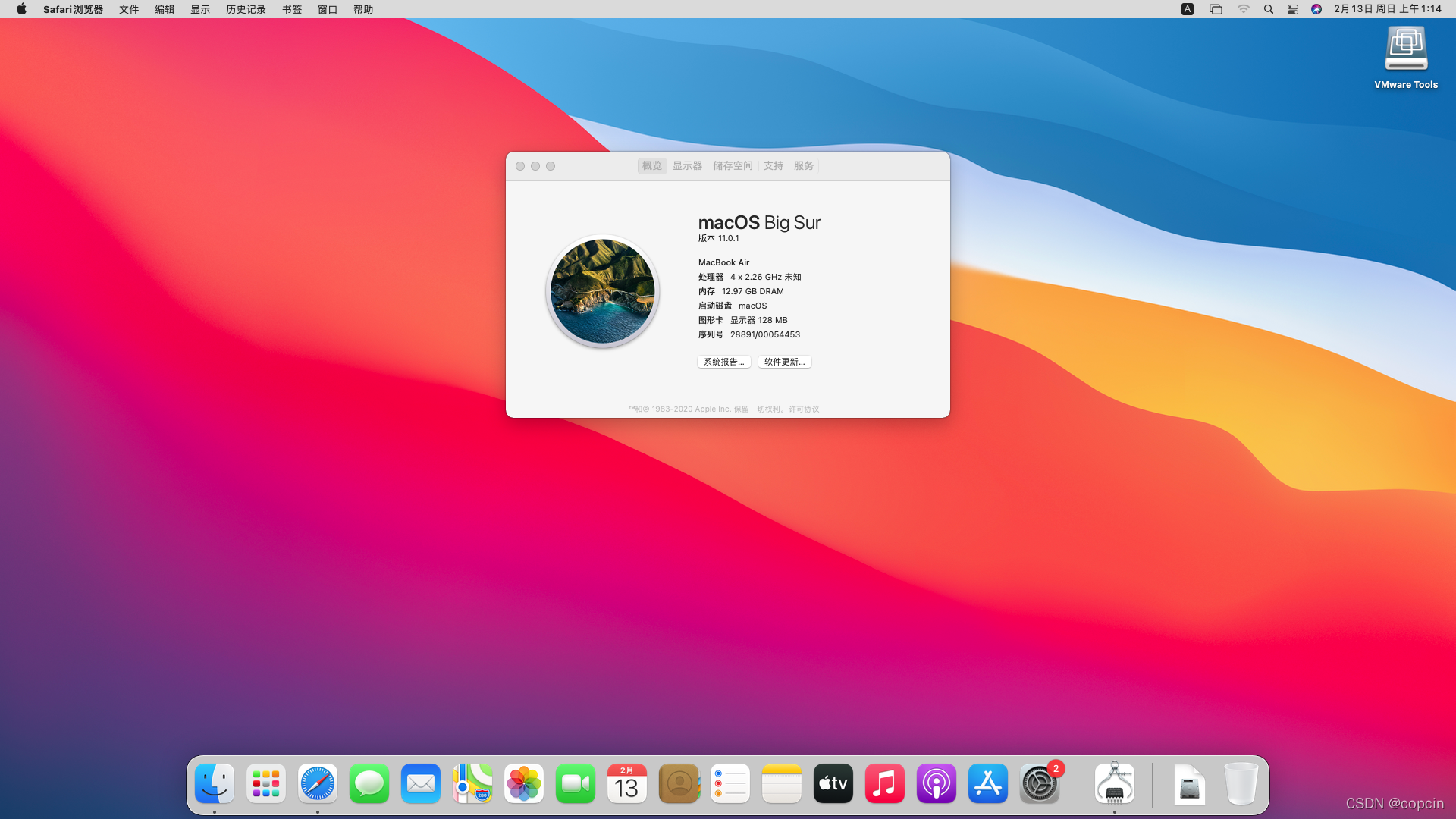Open System Information icon in Dock
The height and width of the screenshot is (819, 1456).
point(1115,783)
